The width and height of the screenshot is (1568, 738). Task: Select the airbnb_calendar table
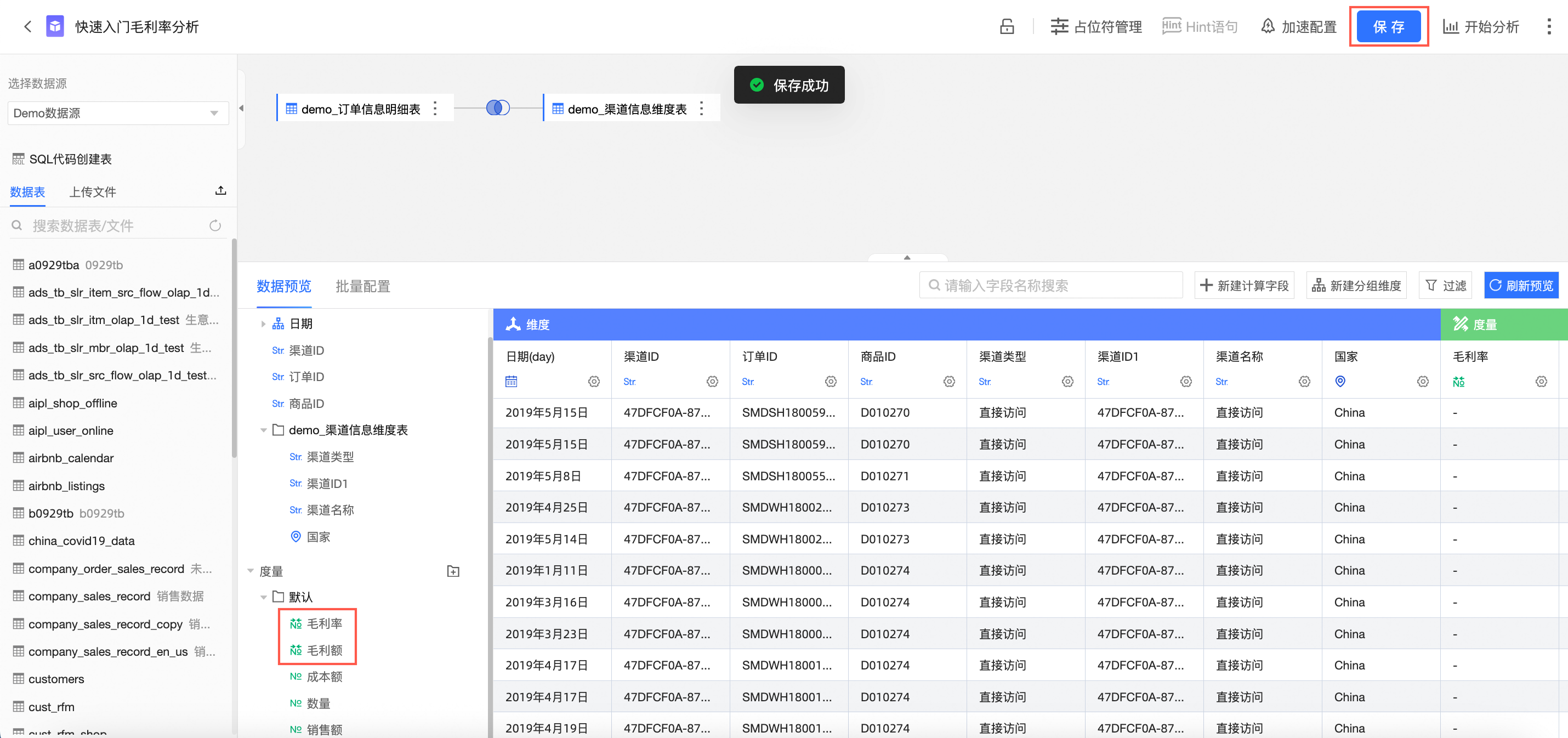point(63,458)
